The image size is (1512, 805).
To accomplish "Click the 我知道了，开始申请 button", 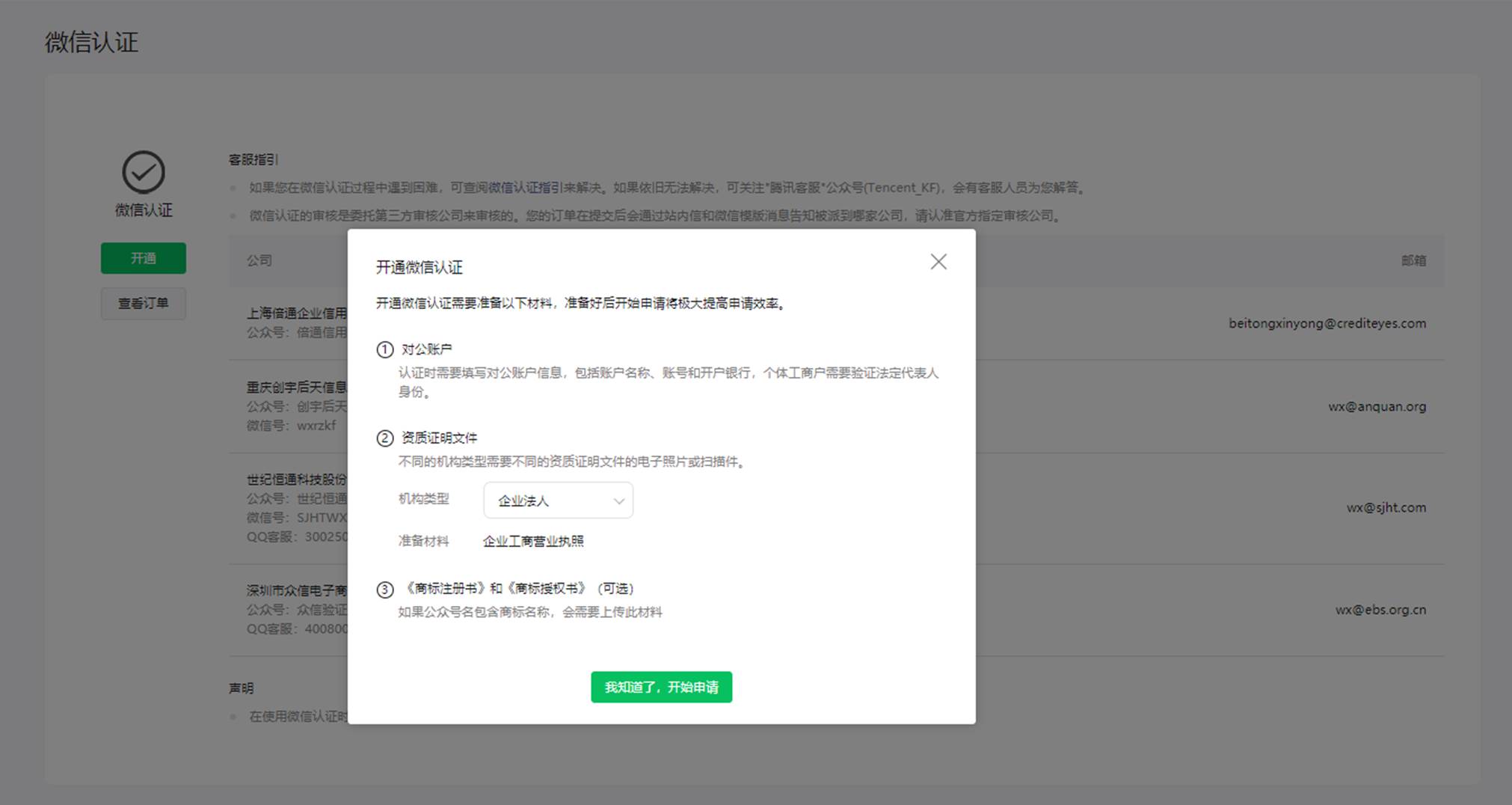I will [661, 687].
